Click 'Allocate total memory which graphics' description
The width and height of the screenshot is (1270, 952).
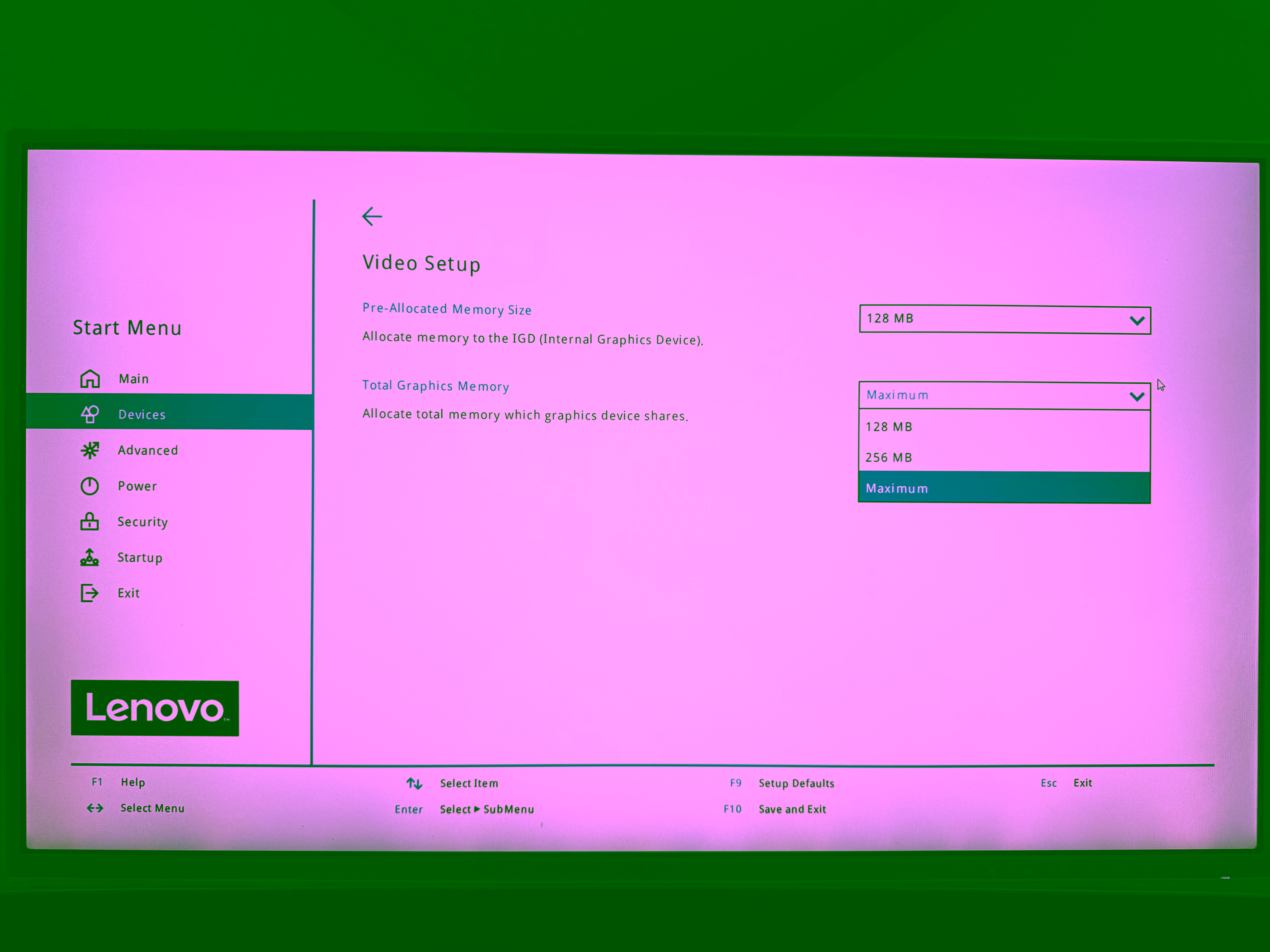click(525, 415)
